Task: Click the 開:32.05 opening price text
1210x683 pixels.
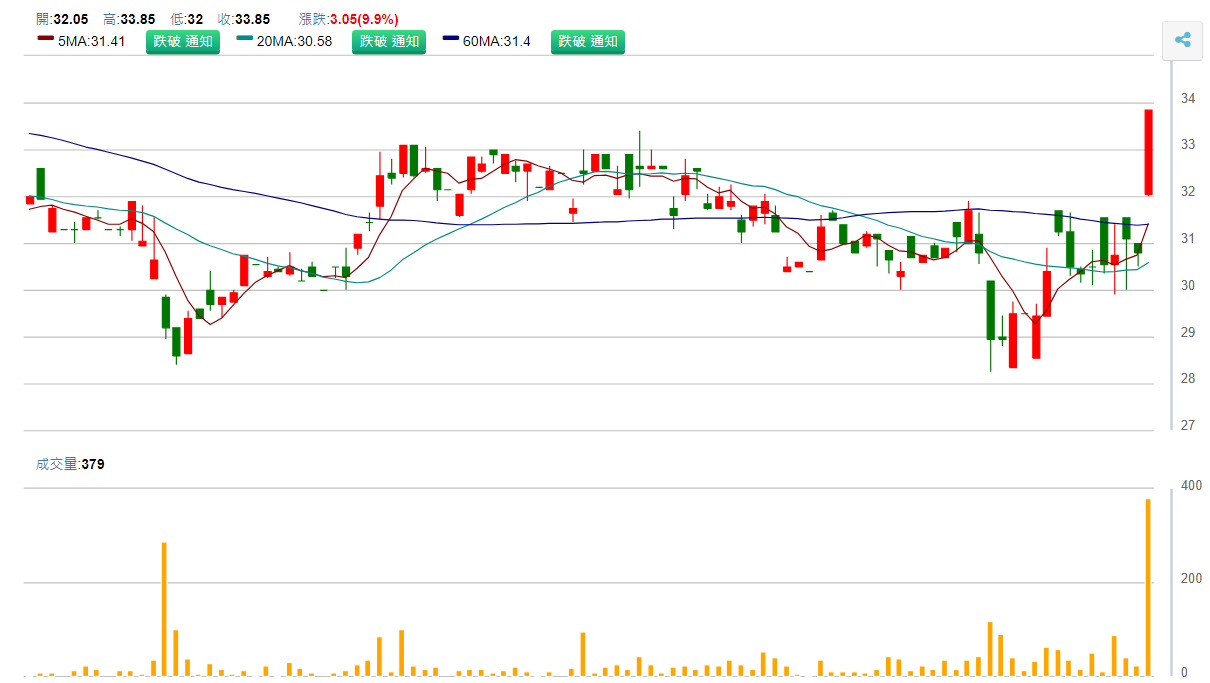Action: 62,19
